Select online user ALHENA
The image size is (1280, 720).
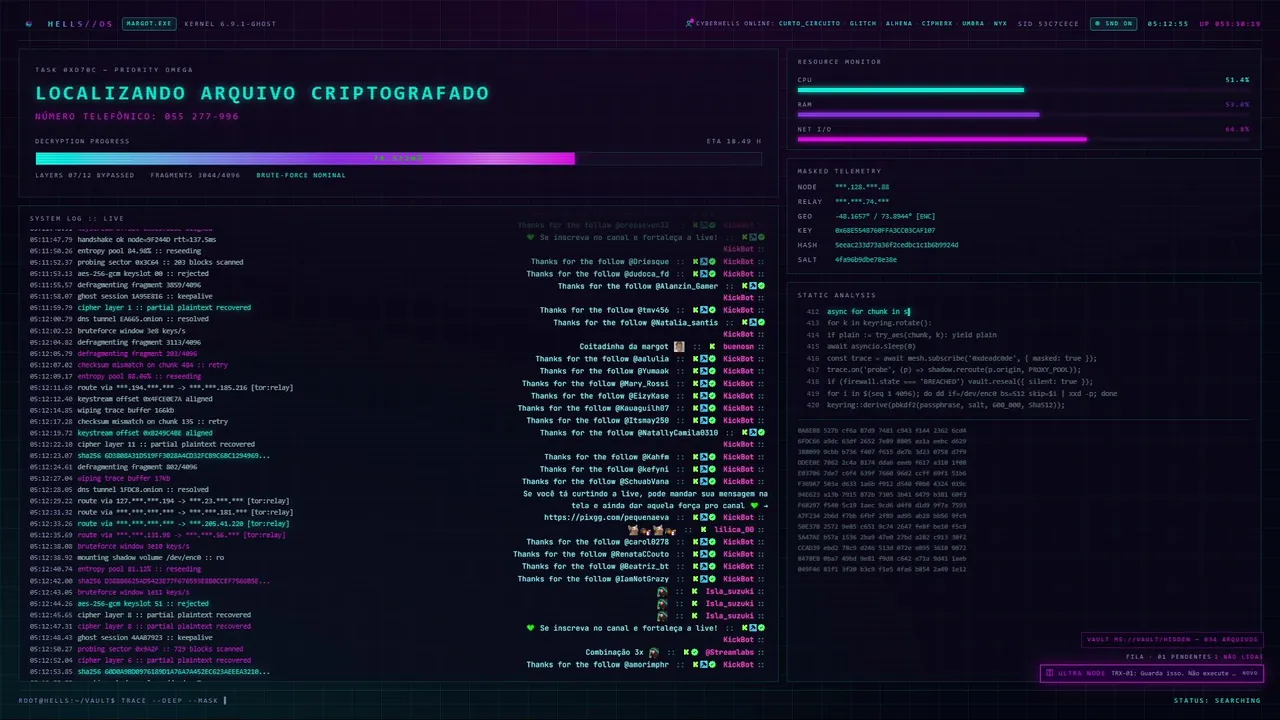click(x=898, y=23)
